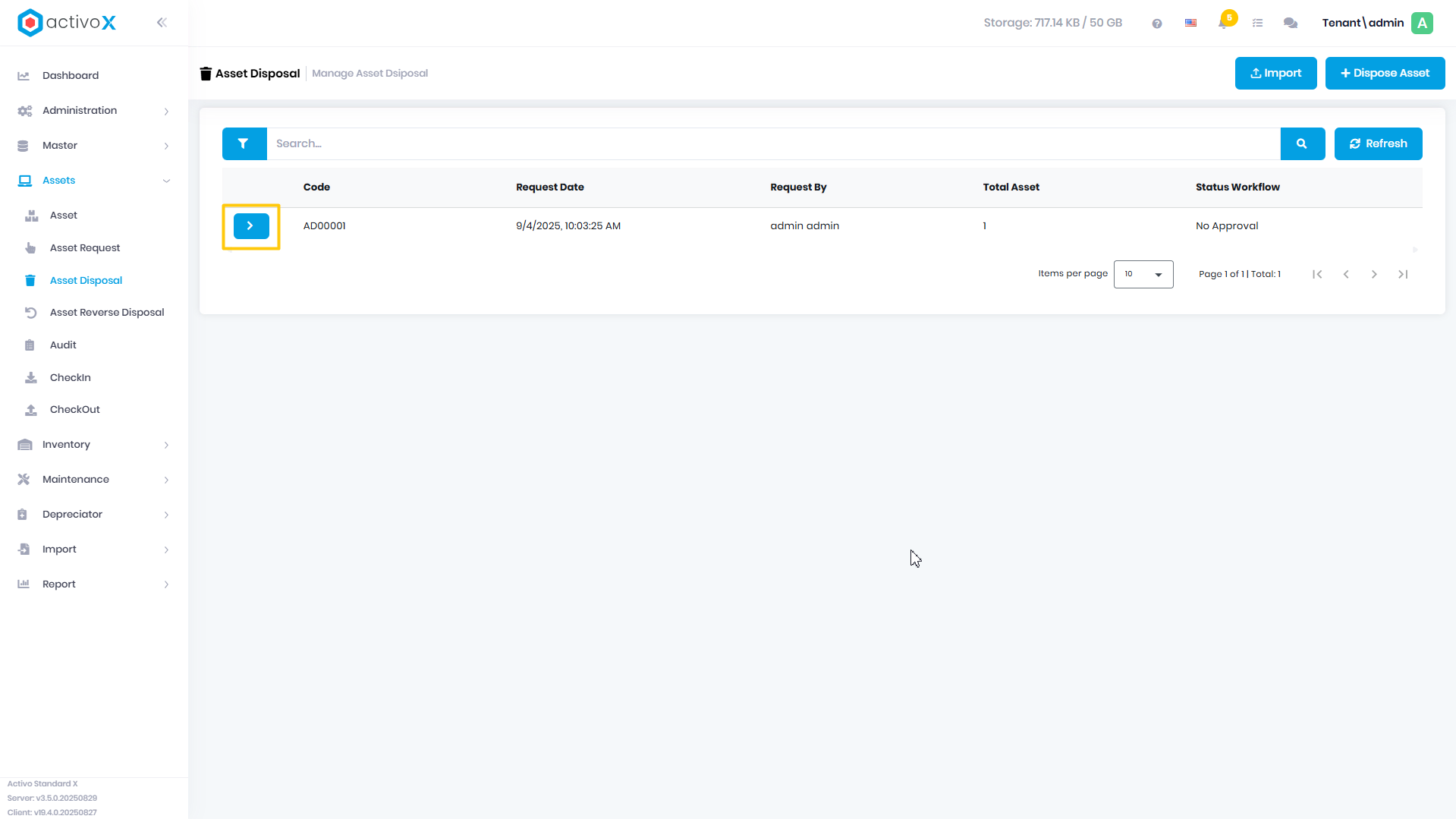
Task: Click the Asset Request hand icon
Action: [x=30, y=248]
